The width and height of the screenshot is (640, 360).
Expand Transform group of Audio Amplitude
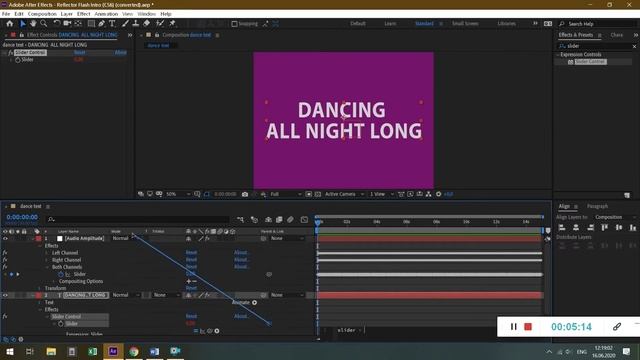(40, 288)
